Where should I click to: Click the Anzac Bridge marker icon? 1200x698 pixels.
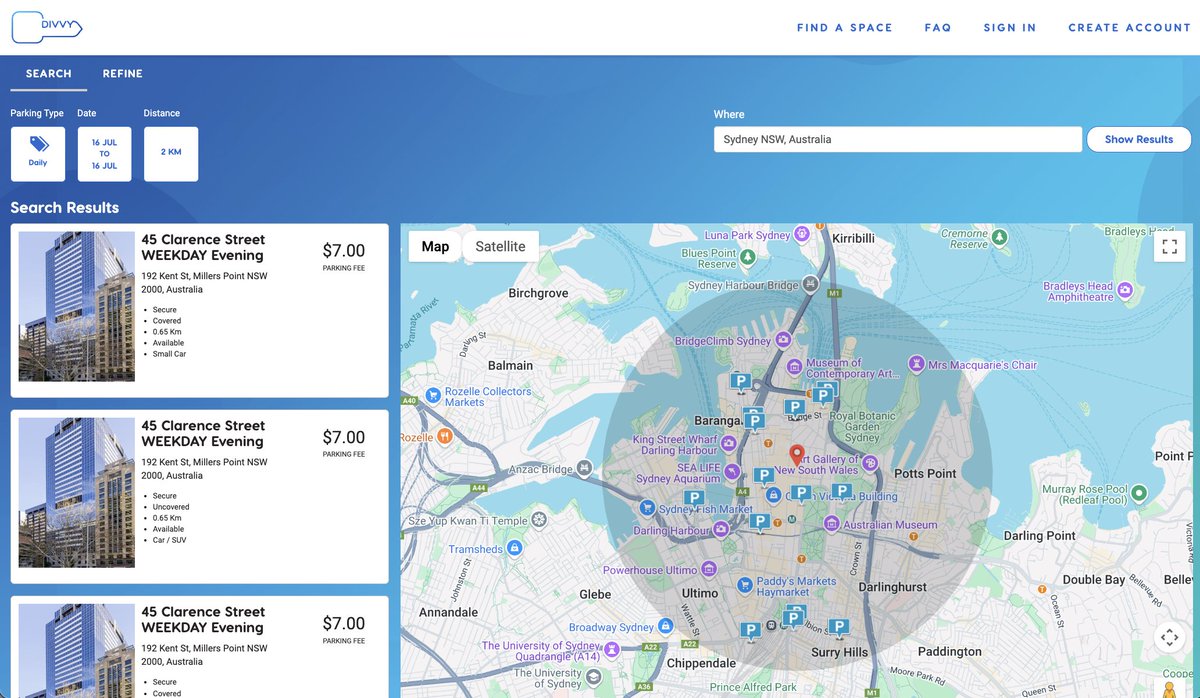(584, 467)
